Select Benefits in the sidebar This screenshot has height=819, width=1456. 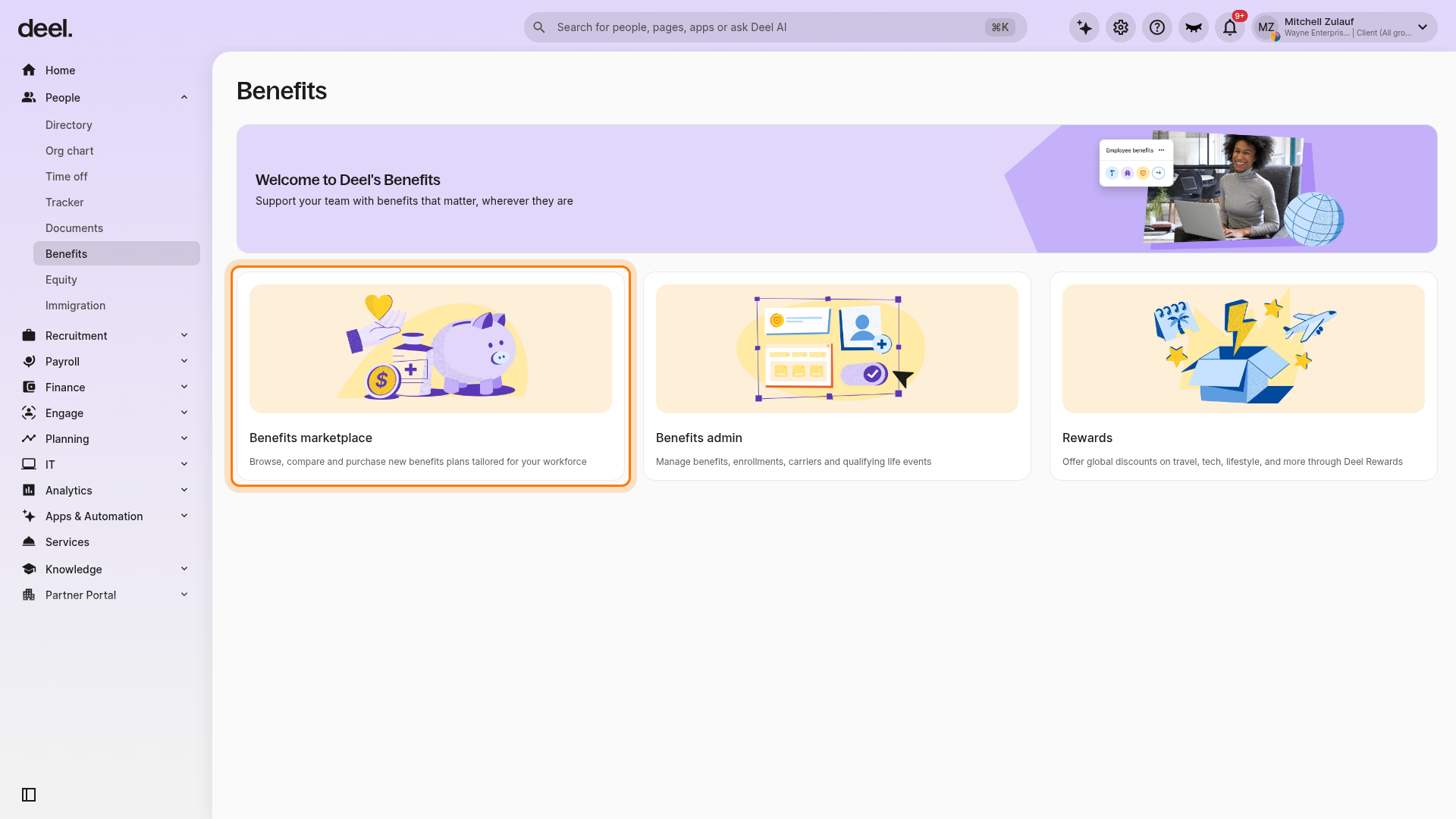pos(117,253)
